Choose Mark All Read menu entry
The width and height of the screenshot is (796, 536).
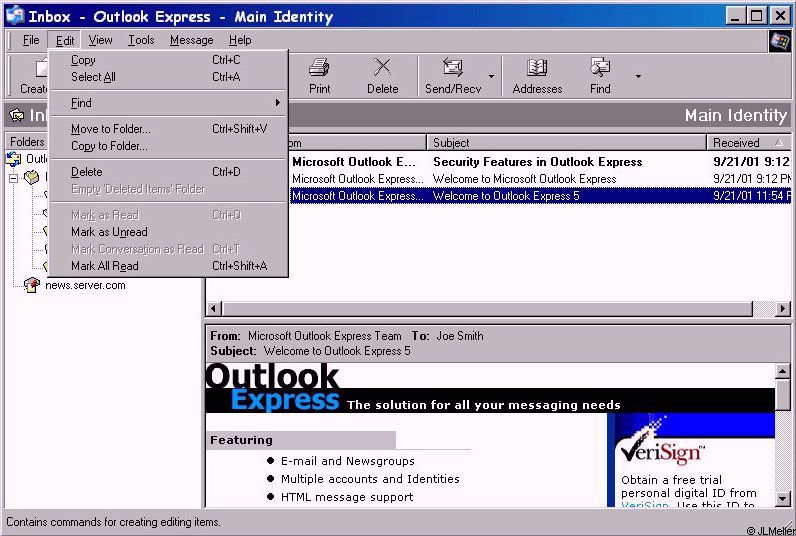pyautogui.click(x=169, y=266)
